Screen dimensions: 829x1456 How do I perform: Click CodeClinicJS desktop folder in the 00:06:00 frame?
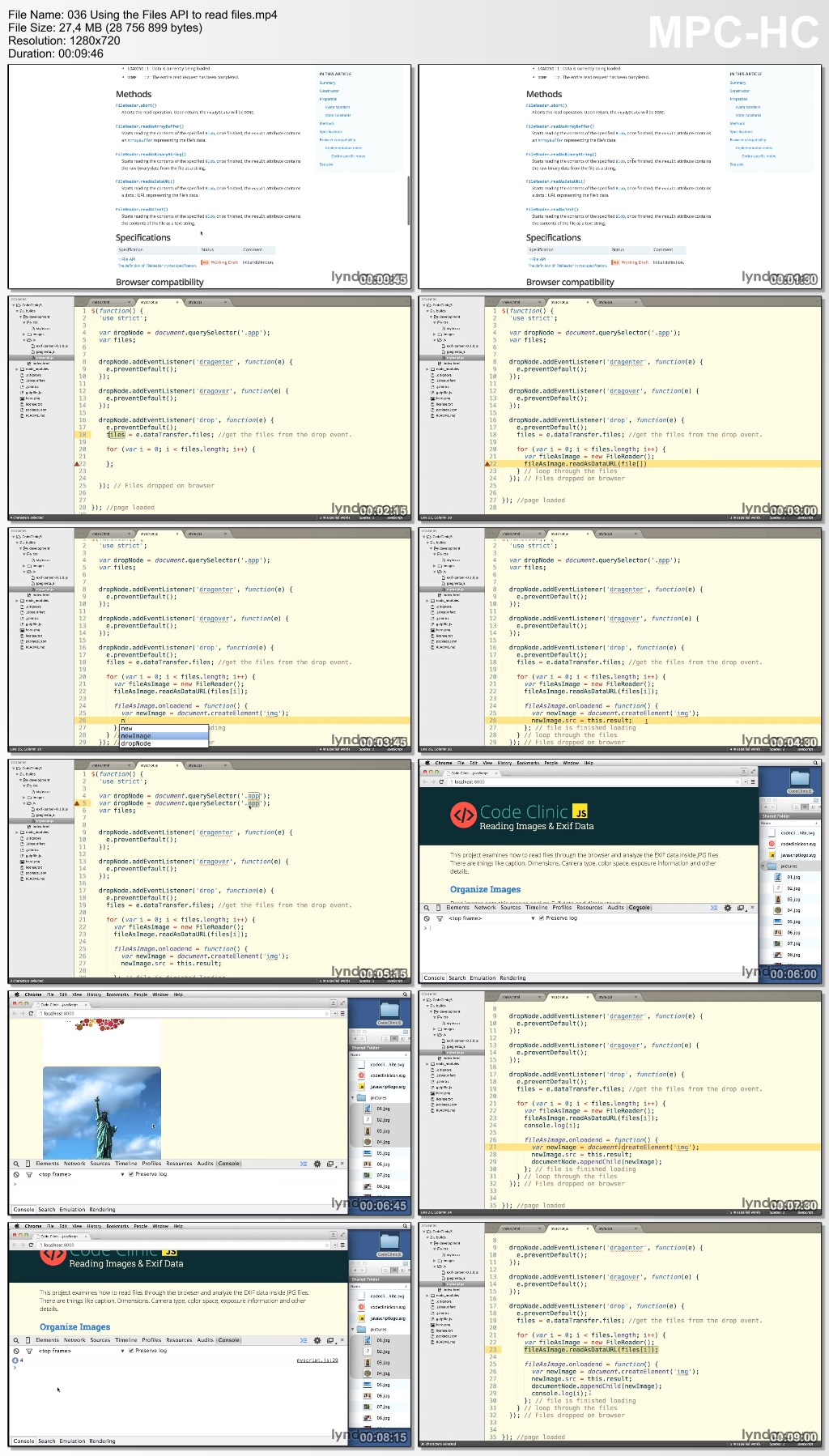click(800, 781)
